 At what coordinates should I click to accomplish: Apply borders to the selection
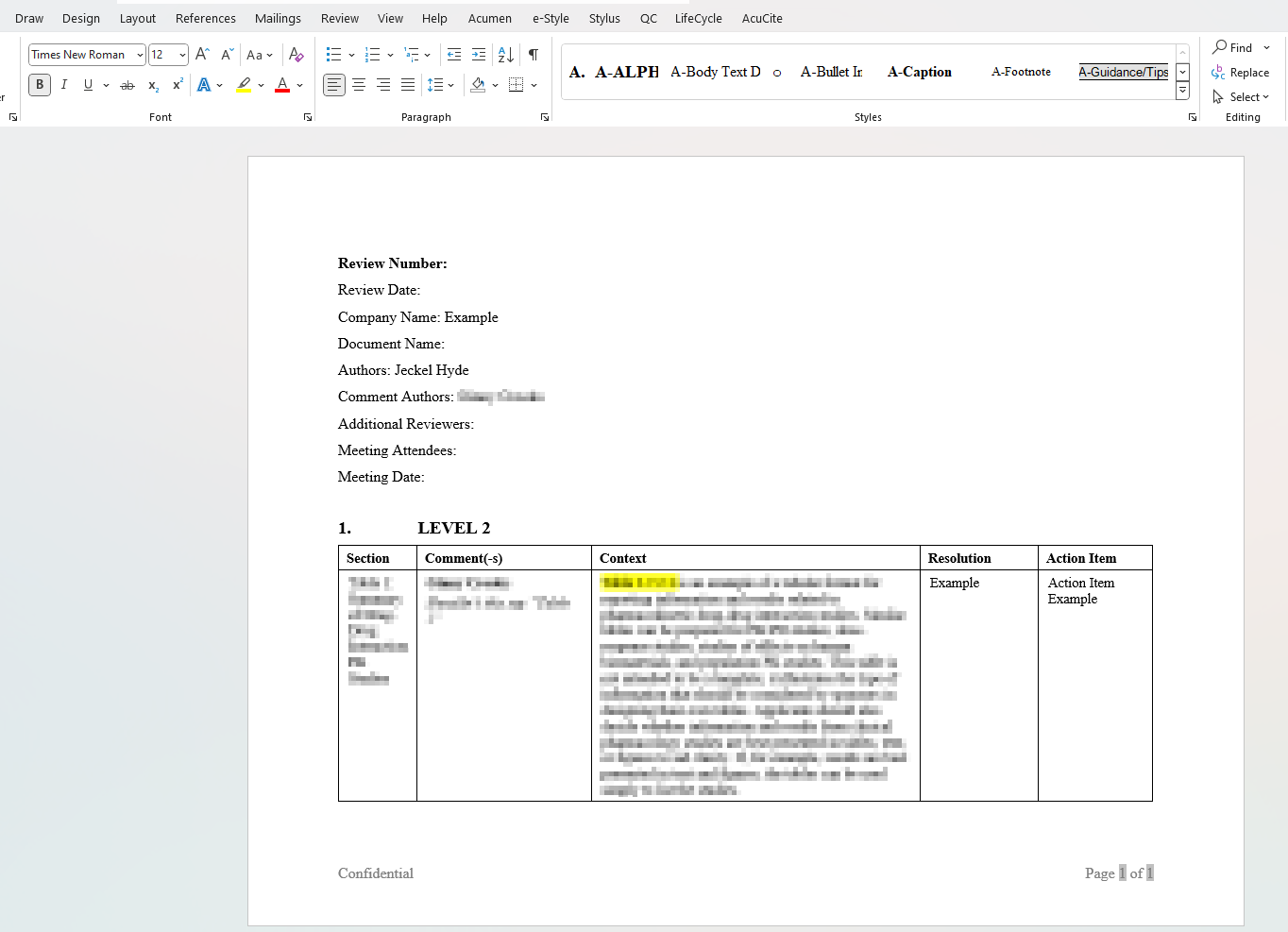pyautogui.click(x=516, y=85)
